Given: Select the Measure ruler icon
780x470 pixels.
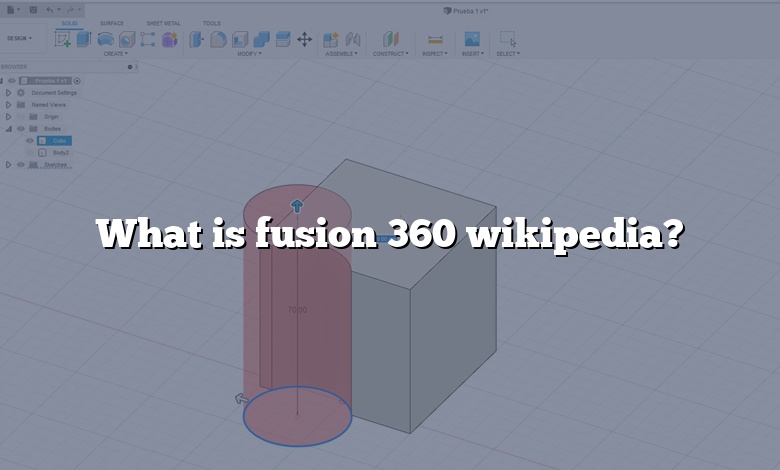Looking at the screenshot, I should pos(435,39).
